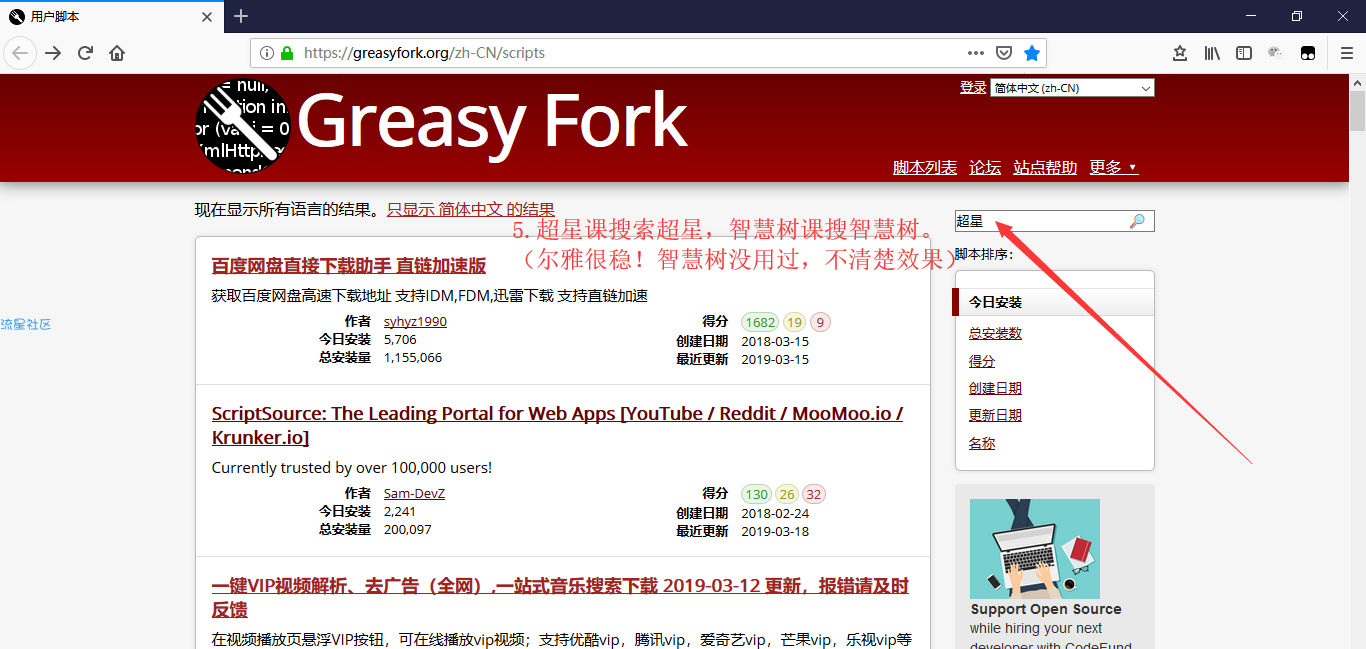Close the 用户脚本 tab
The width and height of the screenshot is (1366, 649).
pyautogui.click(x=207, y=16)
